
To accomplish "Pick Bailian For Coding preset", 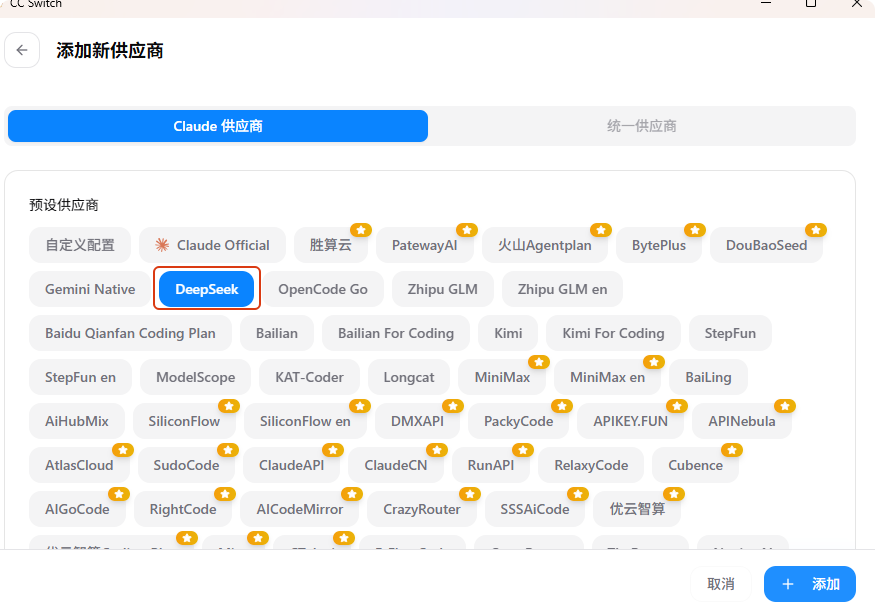I will pyautogui.click(x=396, y=333).
